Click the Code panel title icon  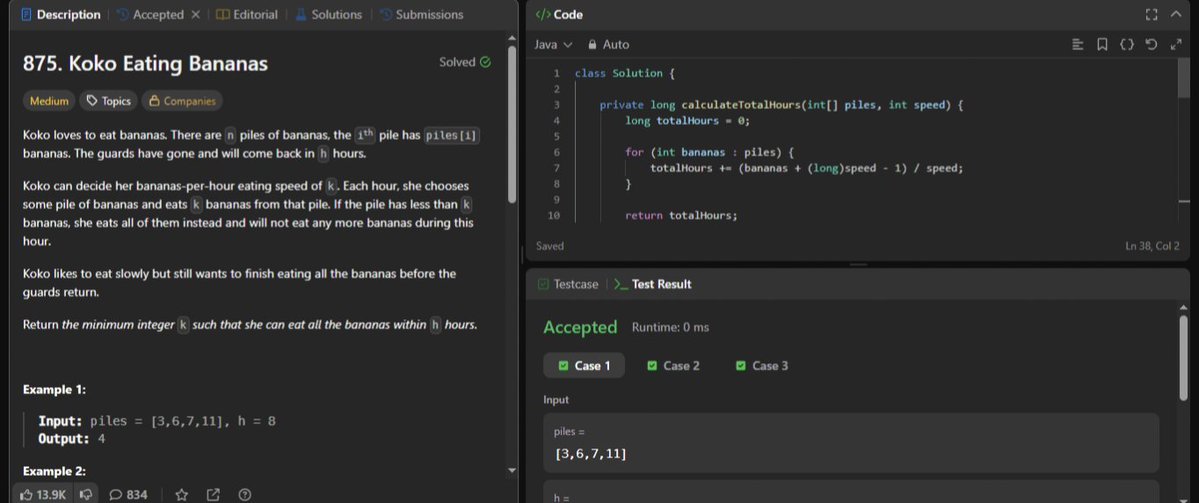click(542, 15)
